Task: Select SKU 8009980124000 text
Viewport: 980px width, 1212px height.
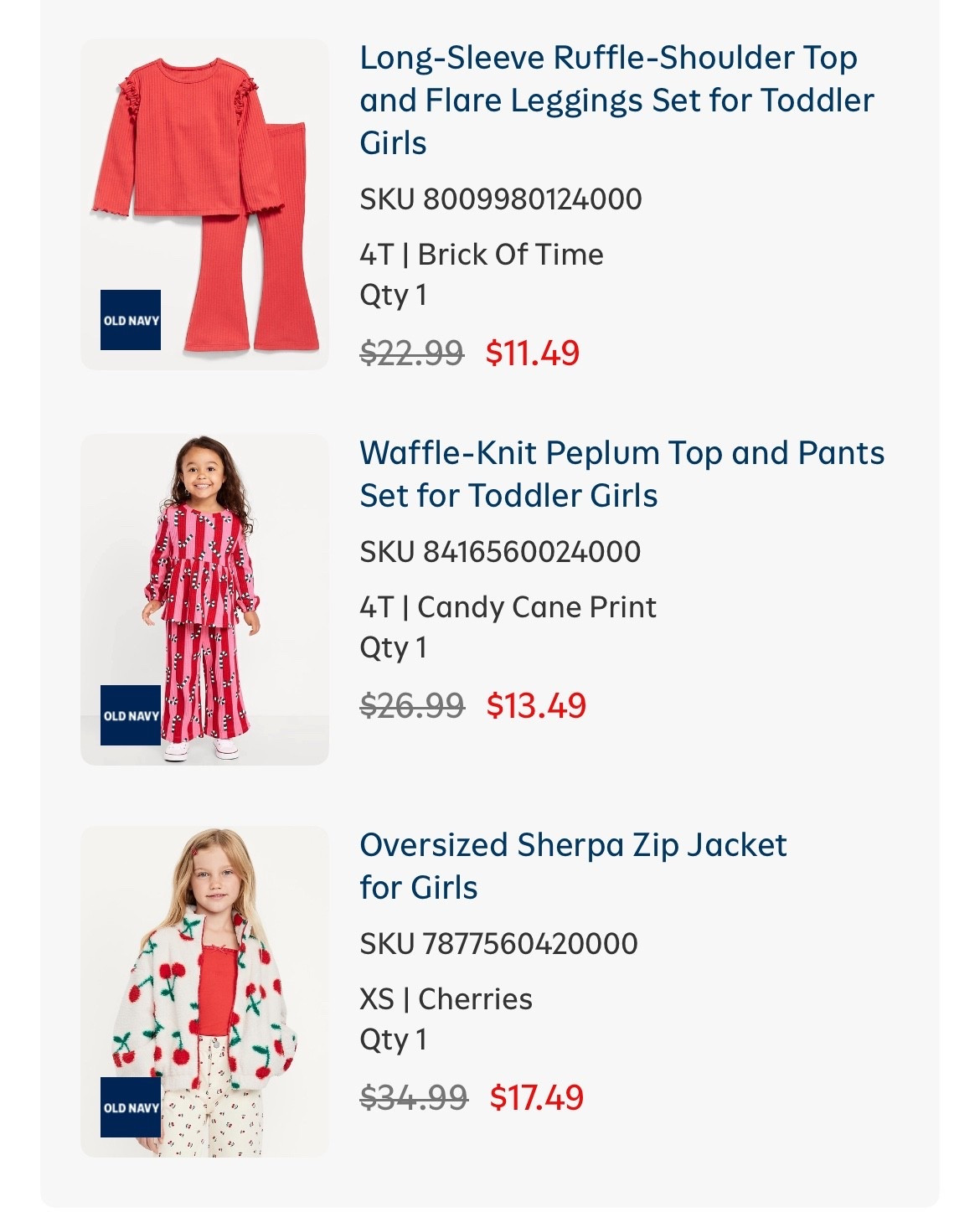Action: pos(501,199)
